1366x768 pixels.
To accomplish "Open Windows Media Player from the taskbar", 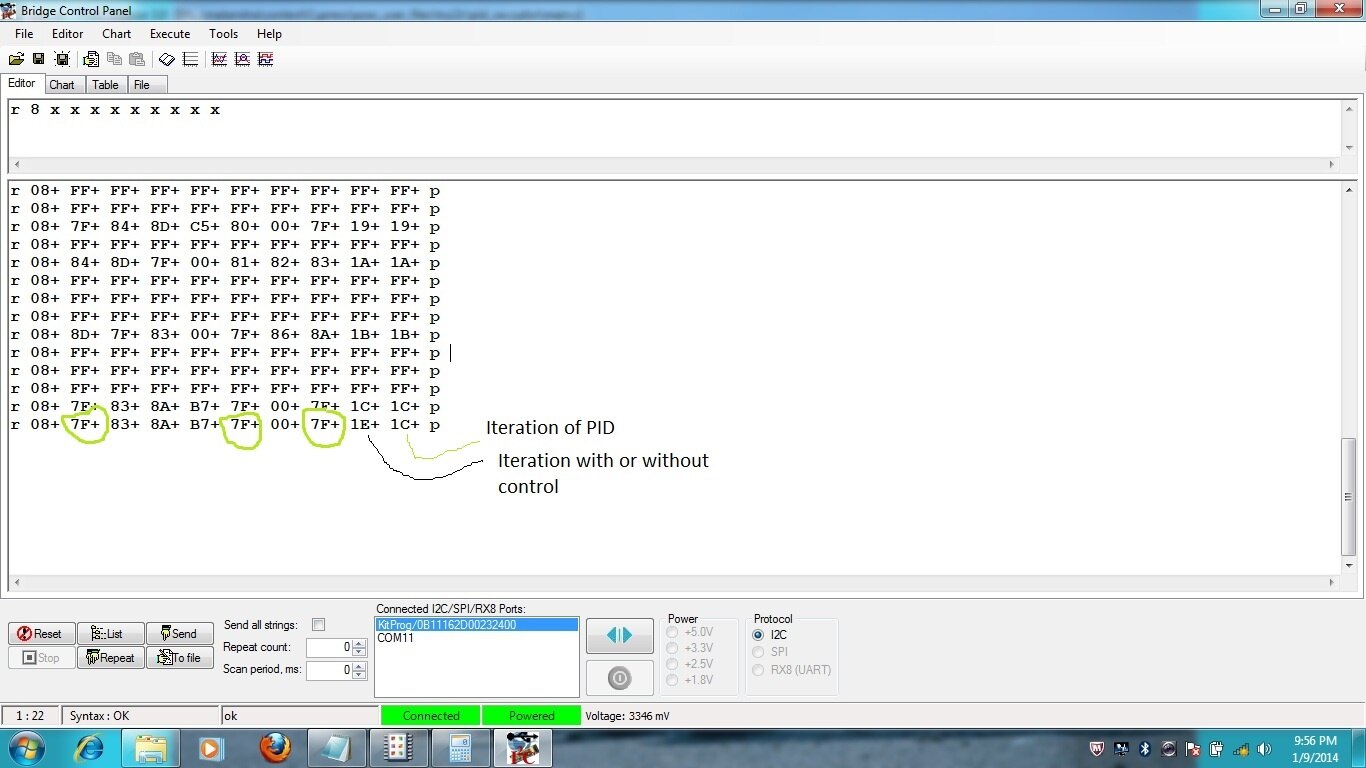I will [211, 748].
